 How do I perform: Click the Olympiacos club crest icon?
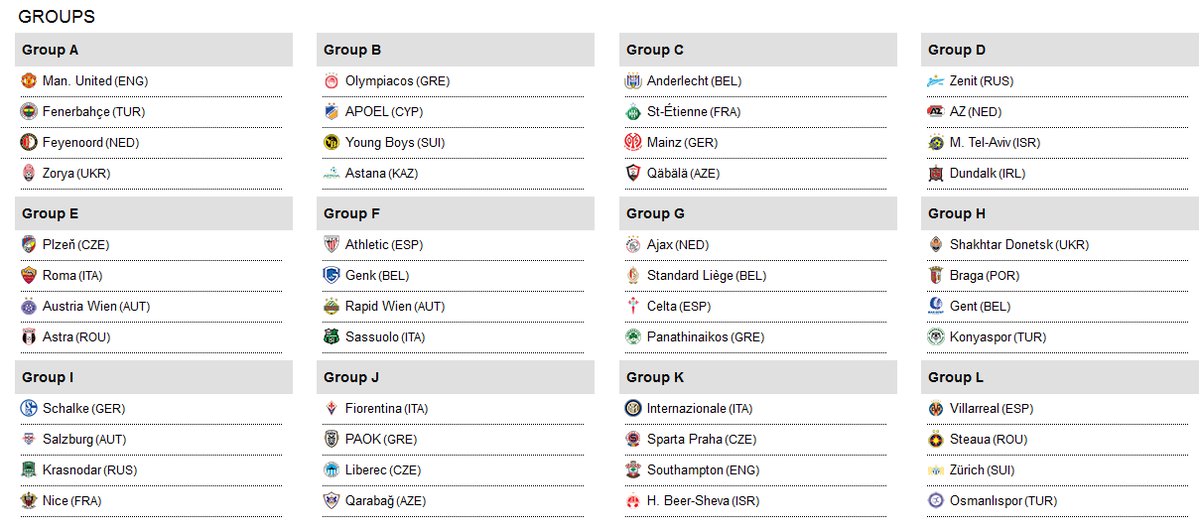pos(331,81)
